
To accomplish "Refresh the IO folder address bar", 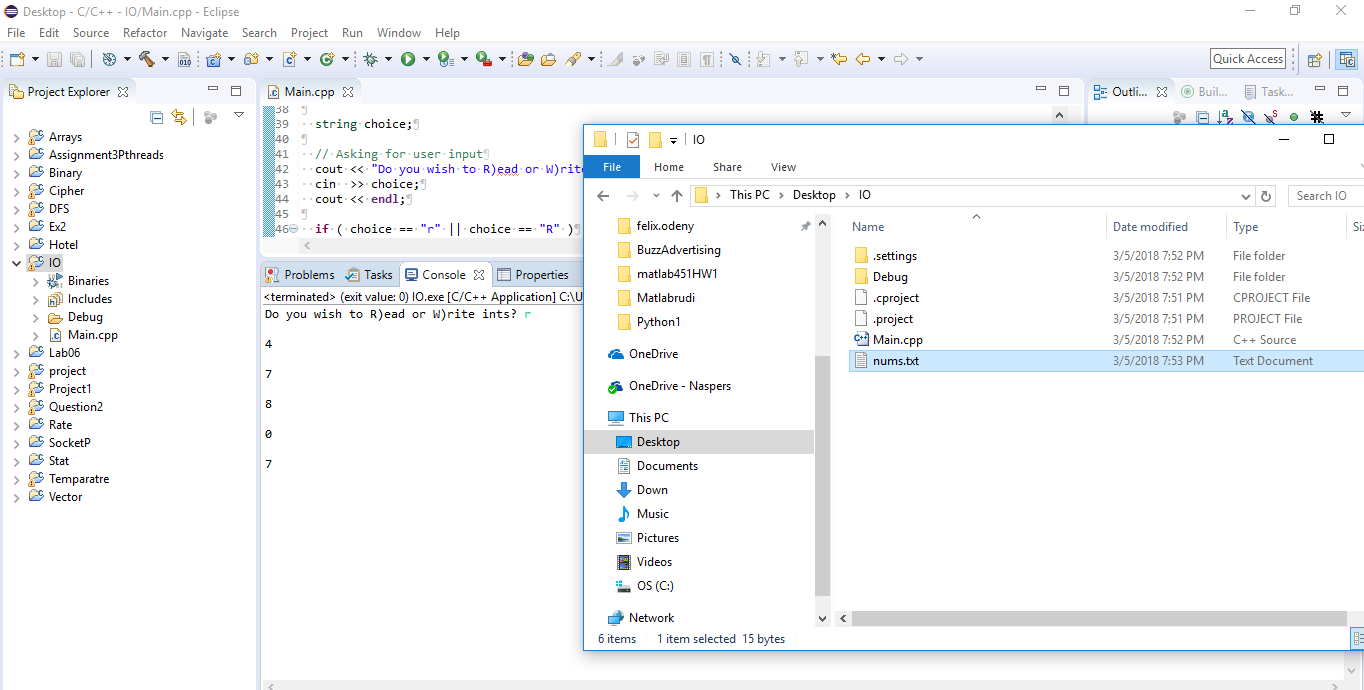I will tap(1266, 196).
